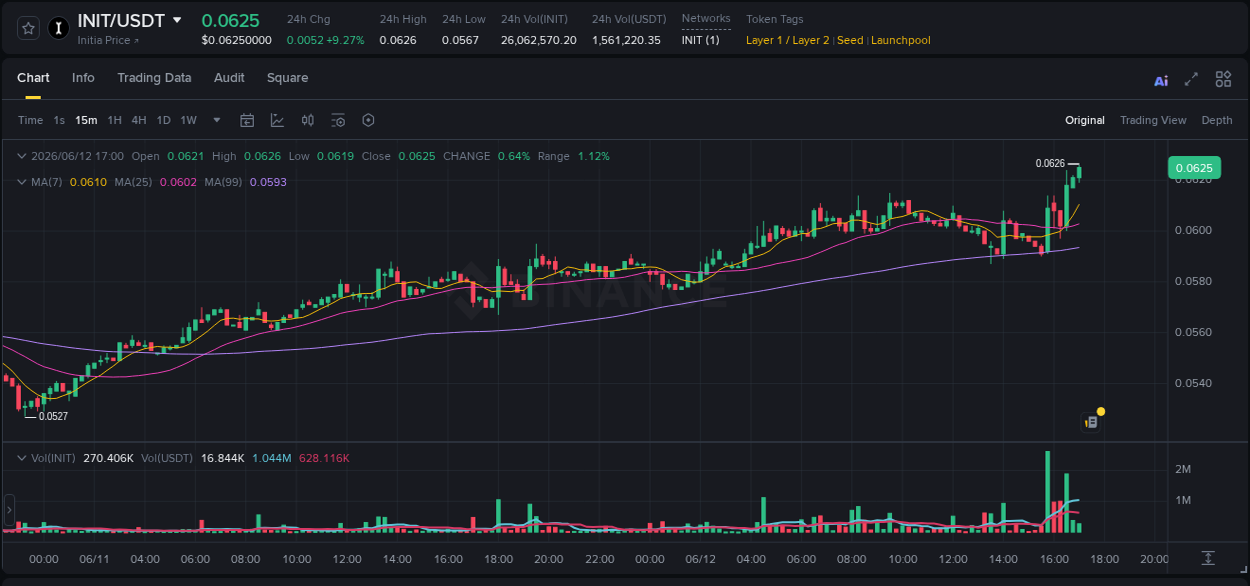Switch to Original chart view

[1085, 120]
